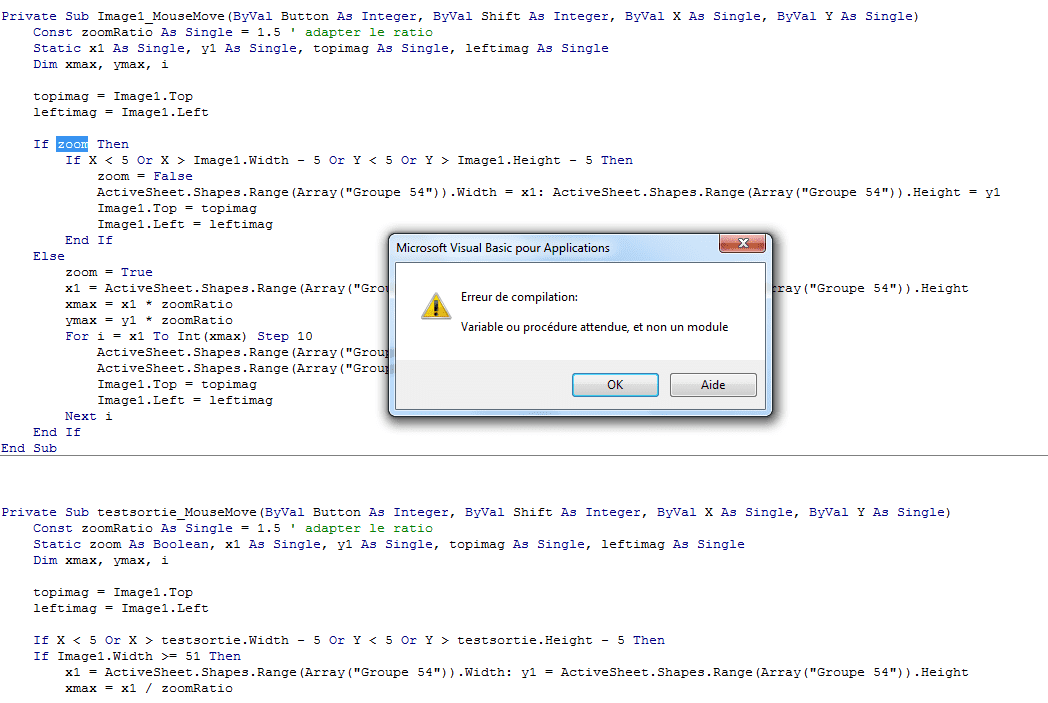Click the 'Static zoom As Boolean' line
Viewport: 1048px width, 703px height.
389,545
